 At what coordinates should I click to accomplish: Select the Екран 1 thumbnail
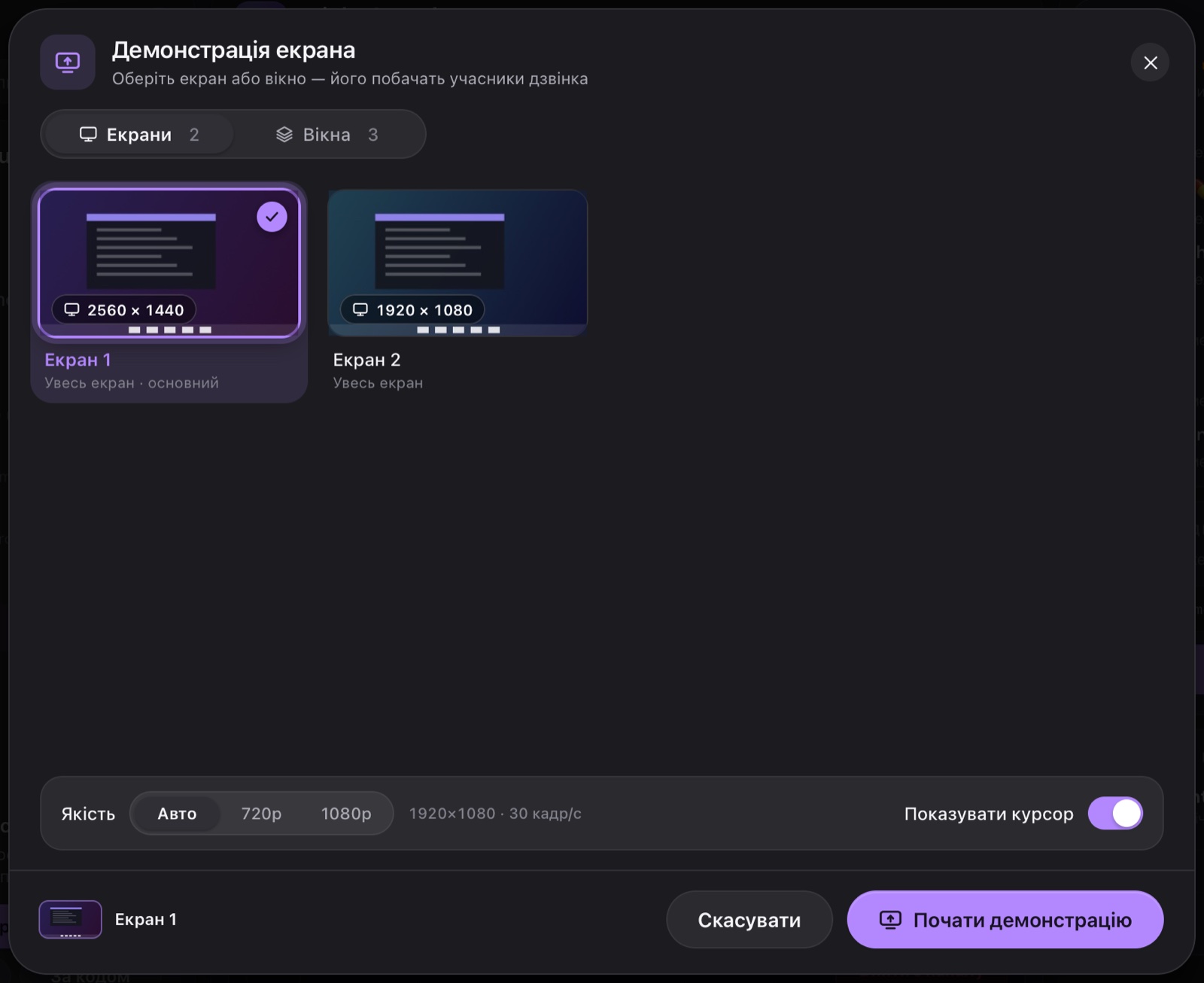coord(169,263)
